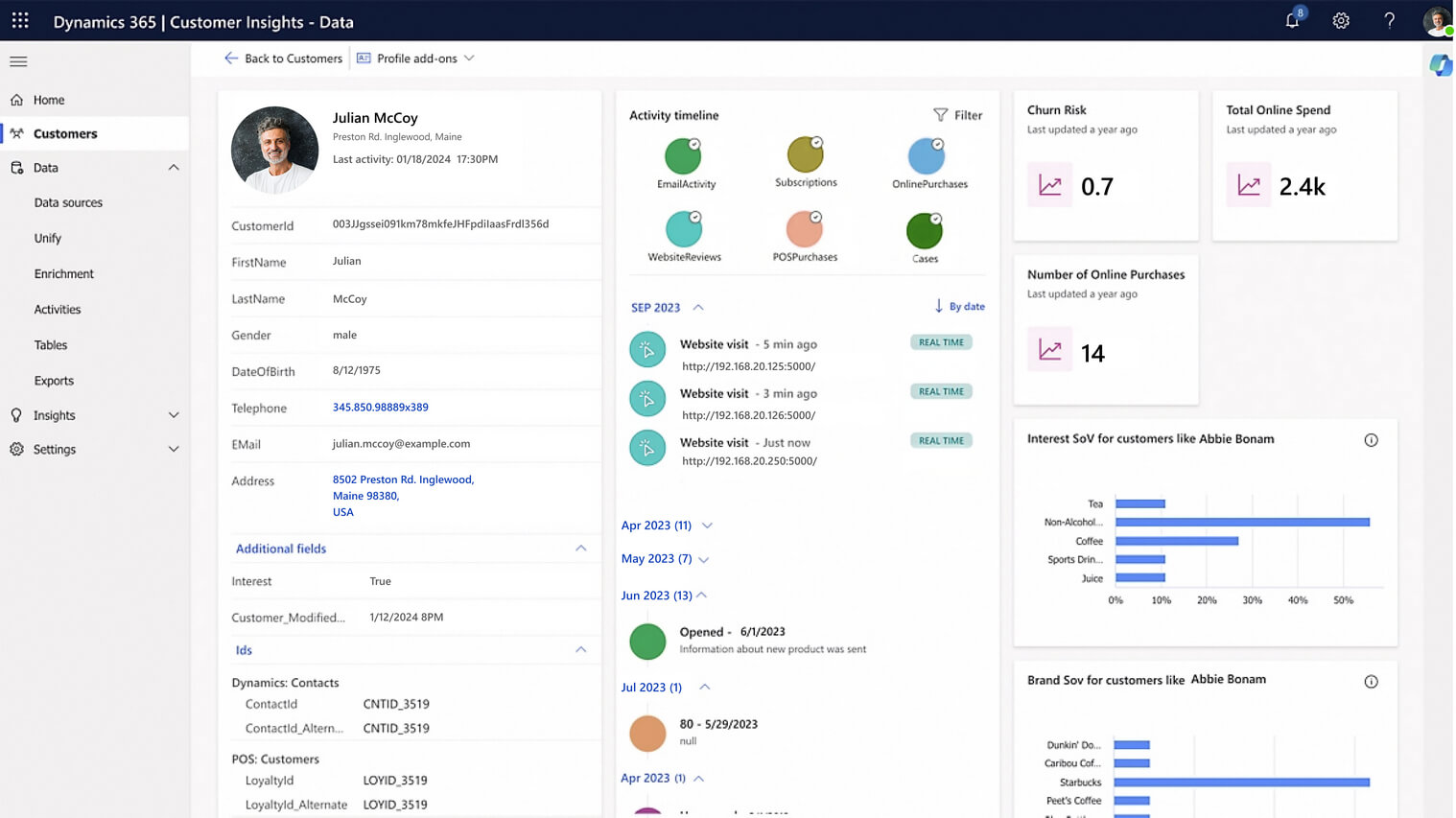This screenshot has width=1456, height=818.
Task: Go to Data sources in sidebar
Action: click(68, 203)
